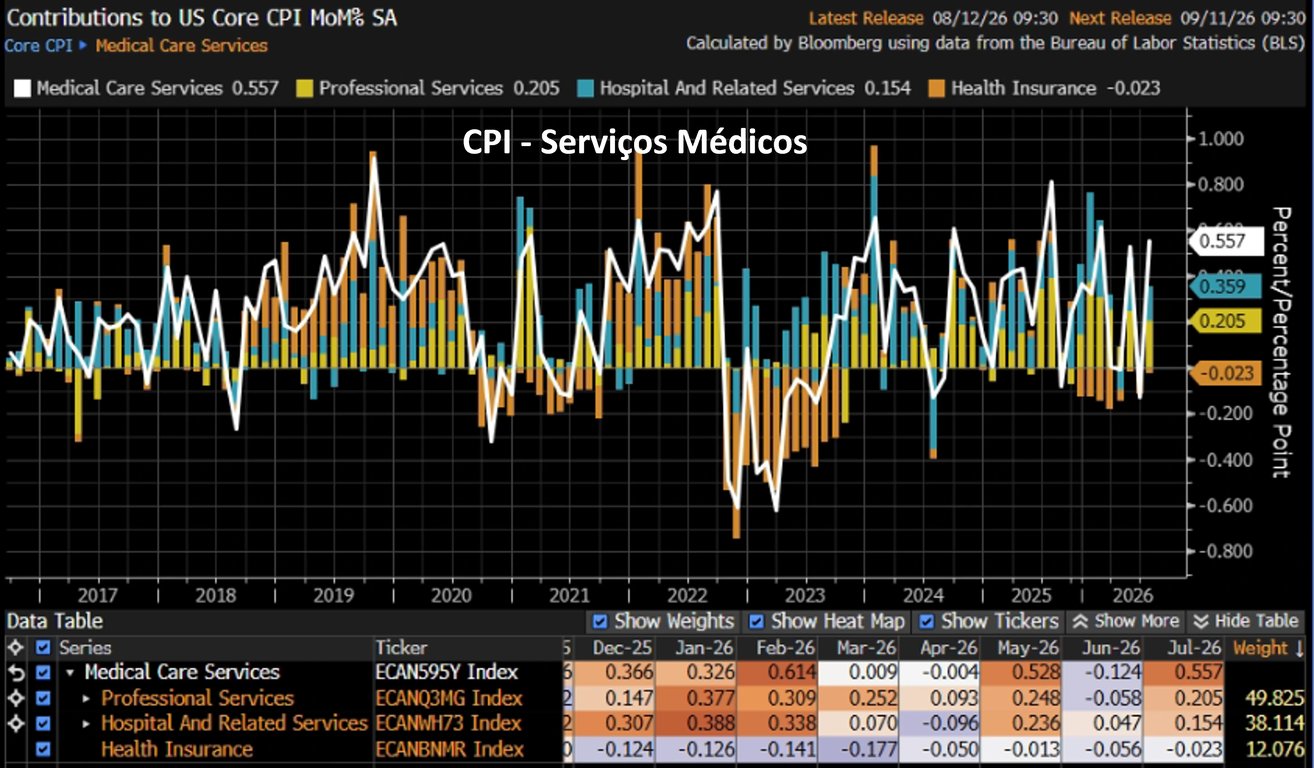Open the ECANQ3MG Index ticker
This screenshot has width=1314, height=768.
tap(449, 698)
